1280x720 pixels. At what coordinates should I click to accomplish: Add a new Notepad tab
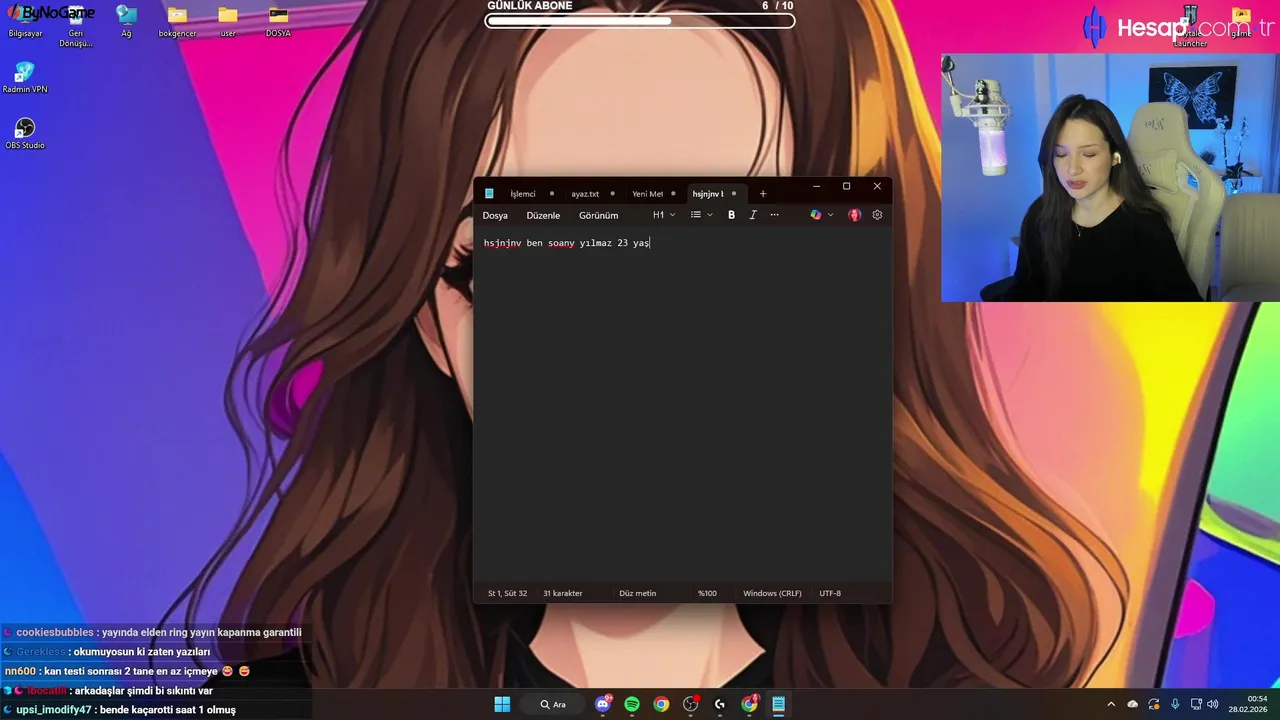point(763,194)
